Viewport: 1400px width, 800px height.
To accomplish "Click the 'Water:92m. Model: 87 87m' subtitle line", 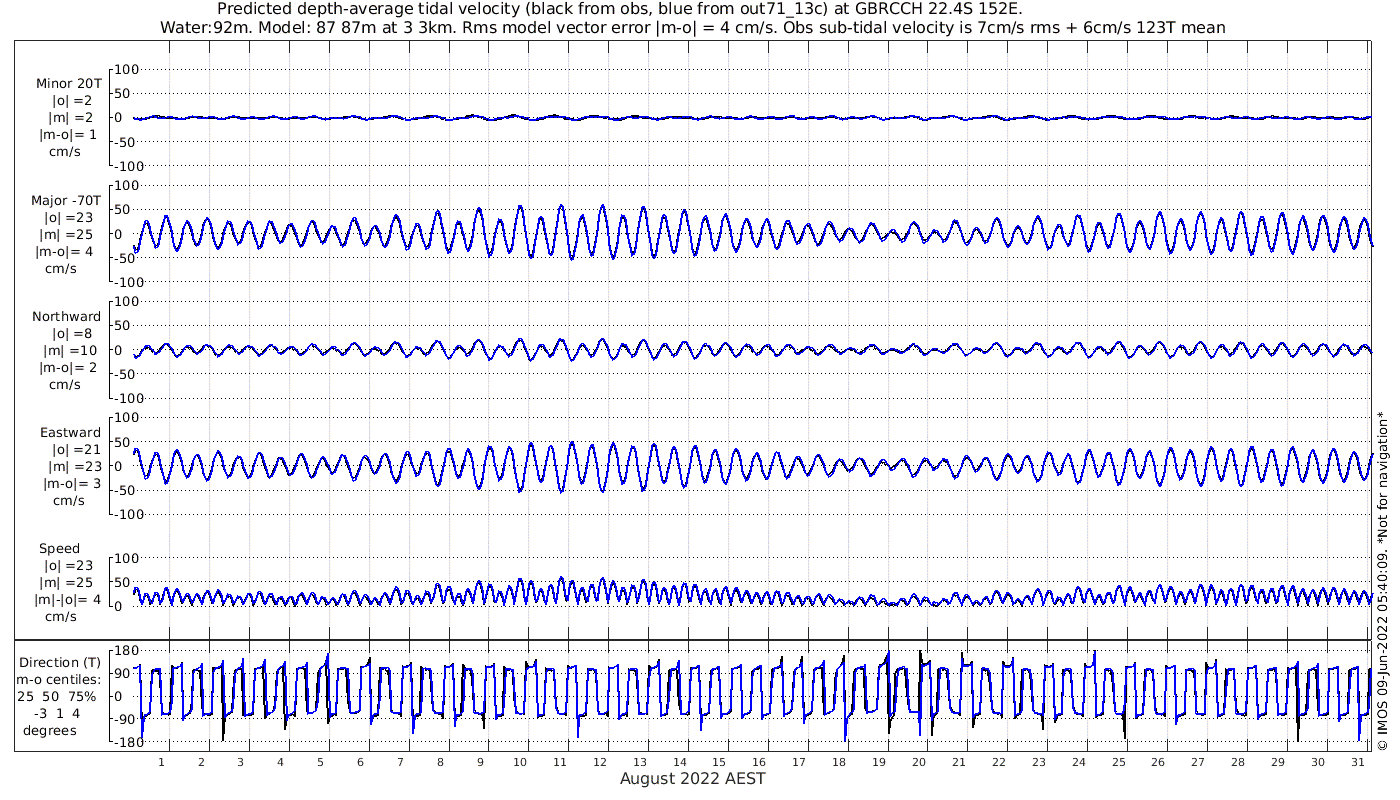I will [693, 27].
